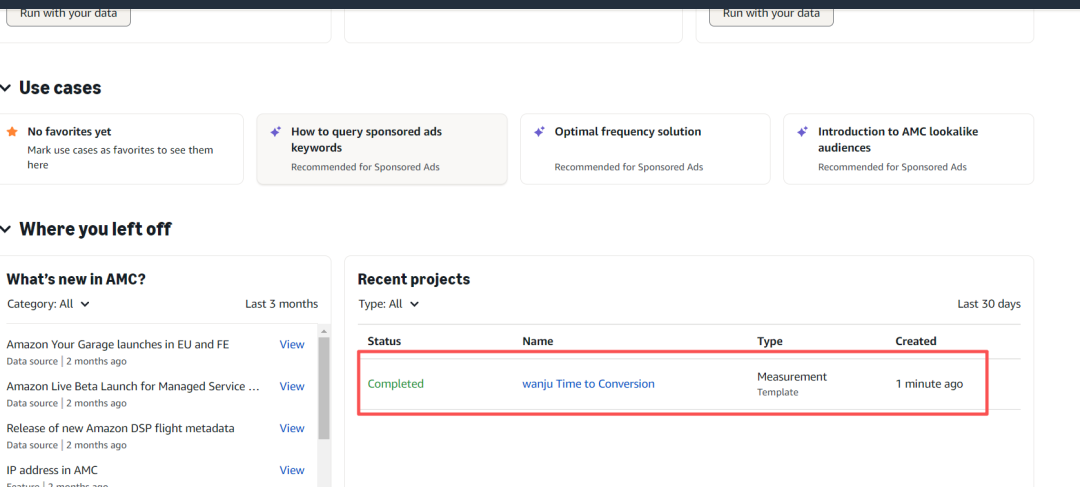Collapse the Where you left off section
The width and height of the screenshot is (1080, 487).
click(x=5, y=229)
